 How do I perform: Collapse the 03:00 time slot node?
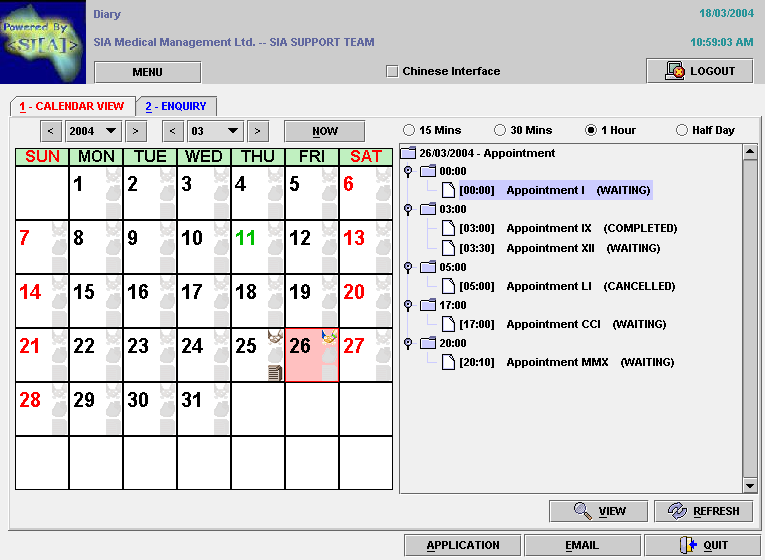coord(407,209)
